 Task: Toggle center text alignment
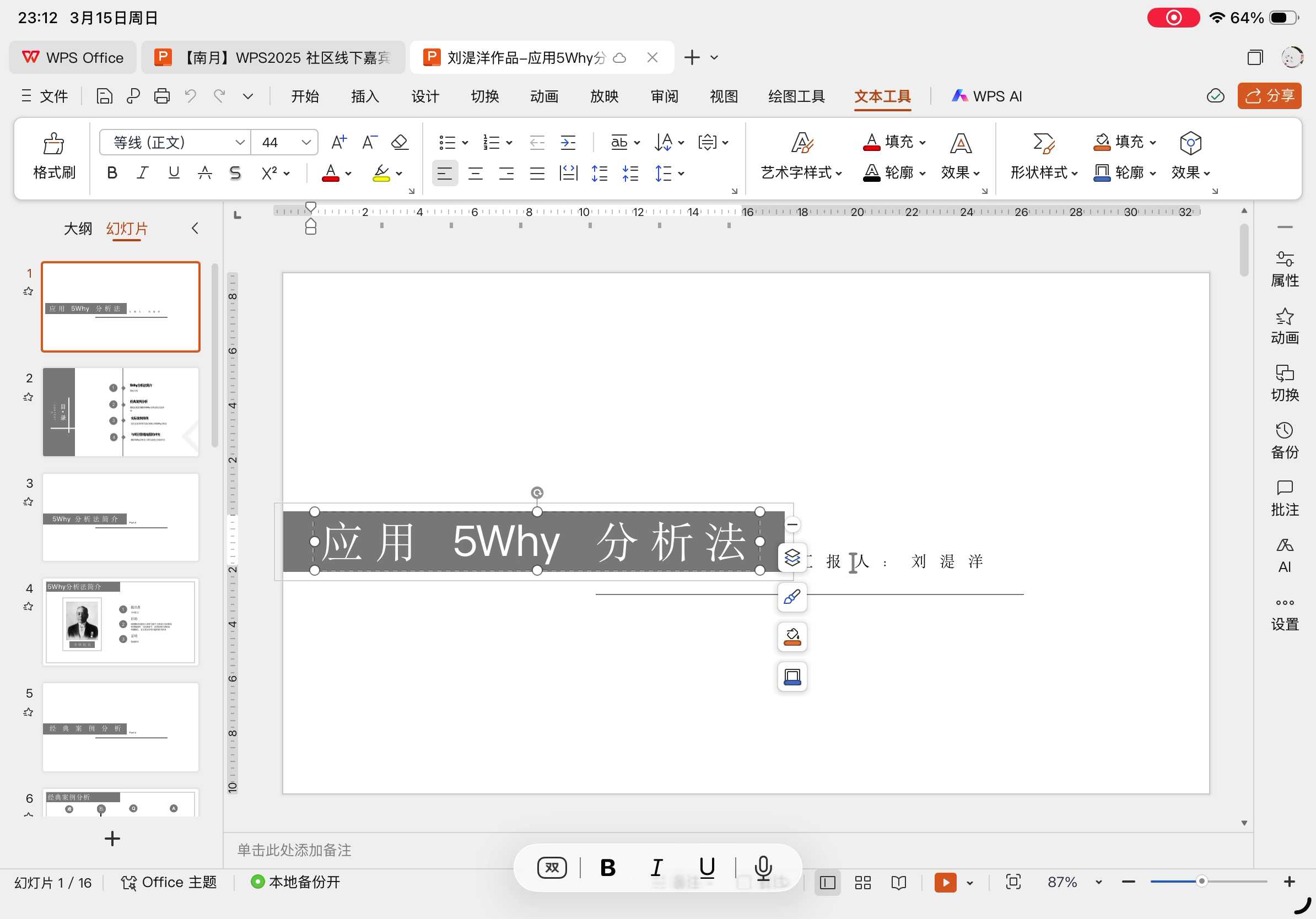tap(475, 173)
